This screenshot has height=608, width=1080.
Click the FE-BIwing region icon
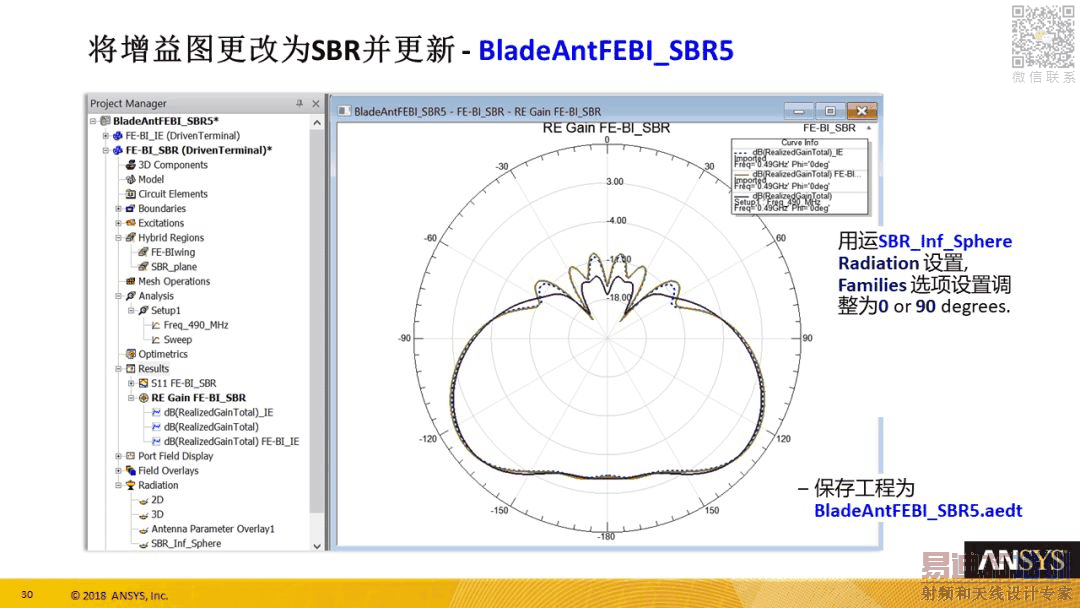point(143,252)
